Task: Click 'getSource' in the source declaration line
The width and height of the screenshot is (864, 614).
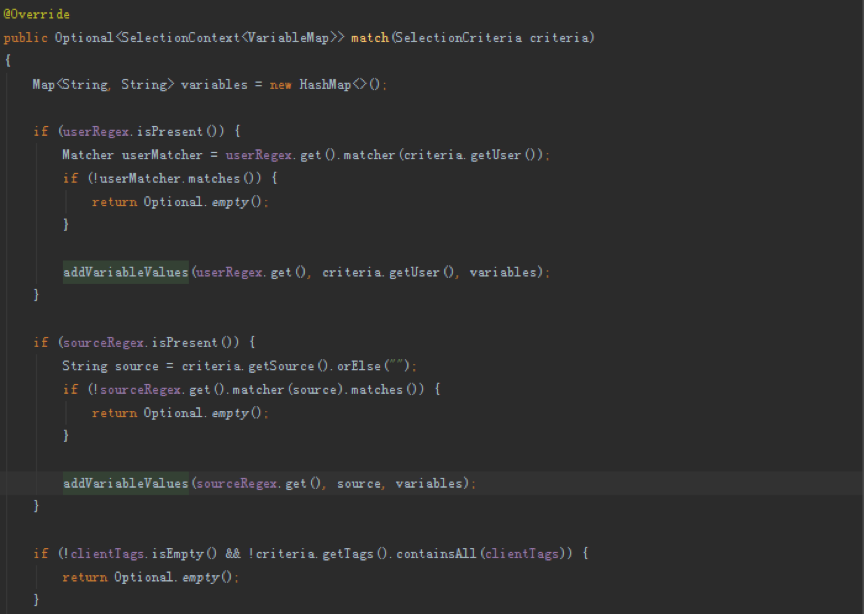Action: (x=281, y=366)
